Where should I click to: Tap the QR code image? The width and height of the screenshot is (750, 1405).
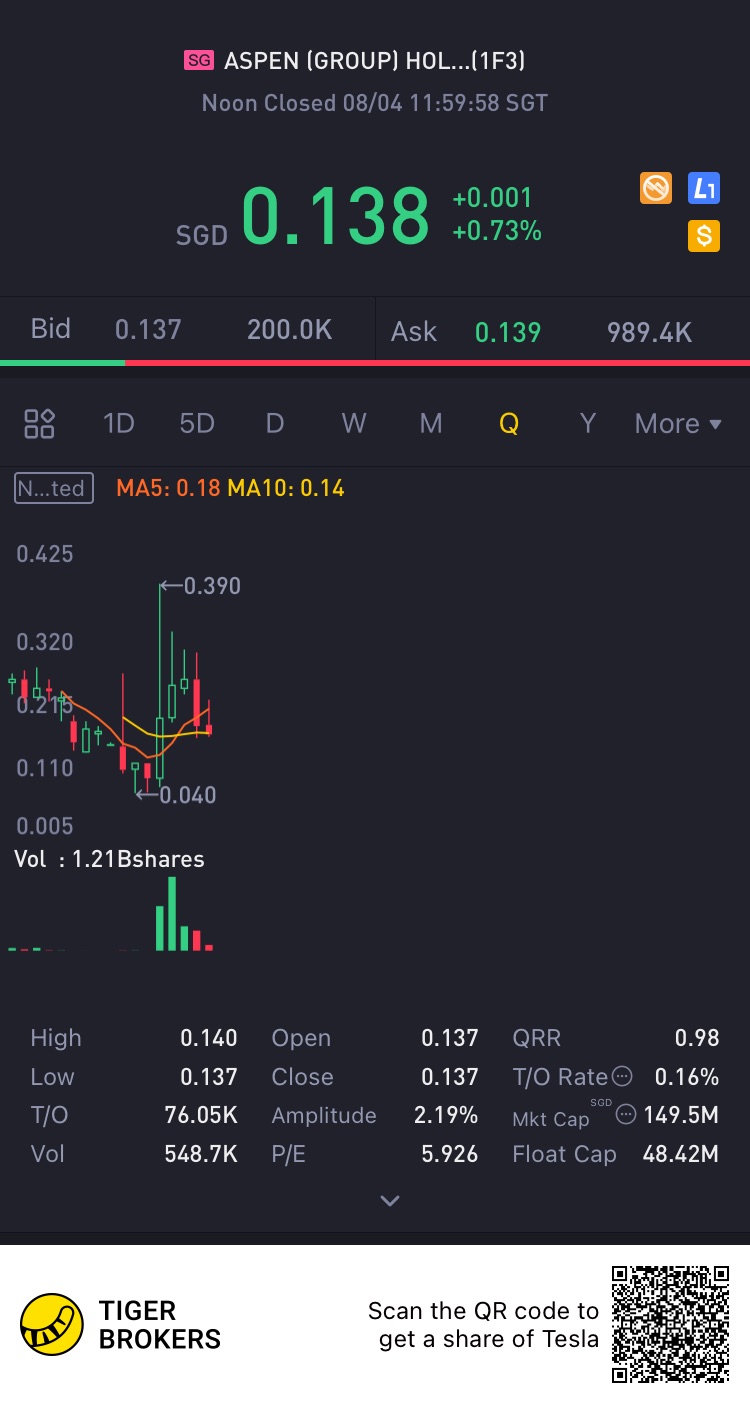(670, 1324)
